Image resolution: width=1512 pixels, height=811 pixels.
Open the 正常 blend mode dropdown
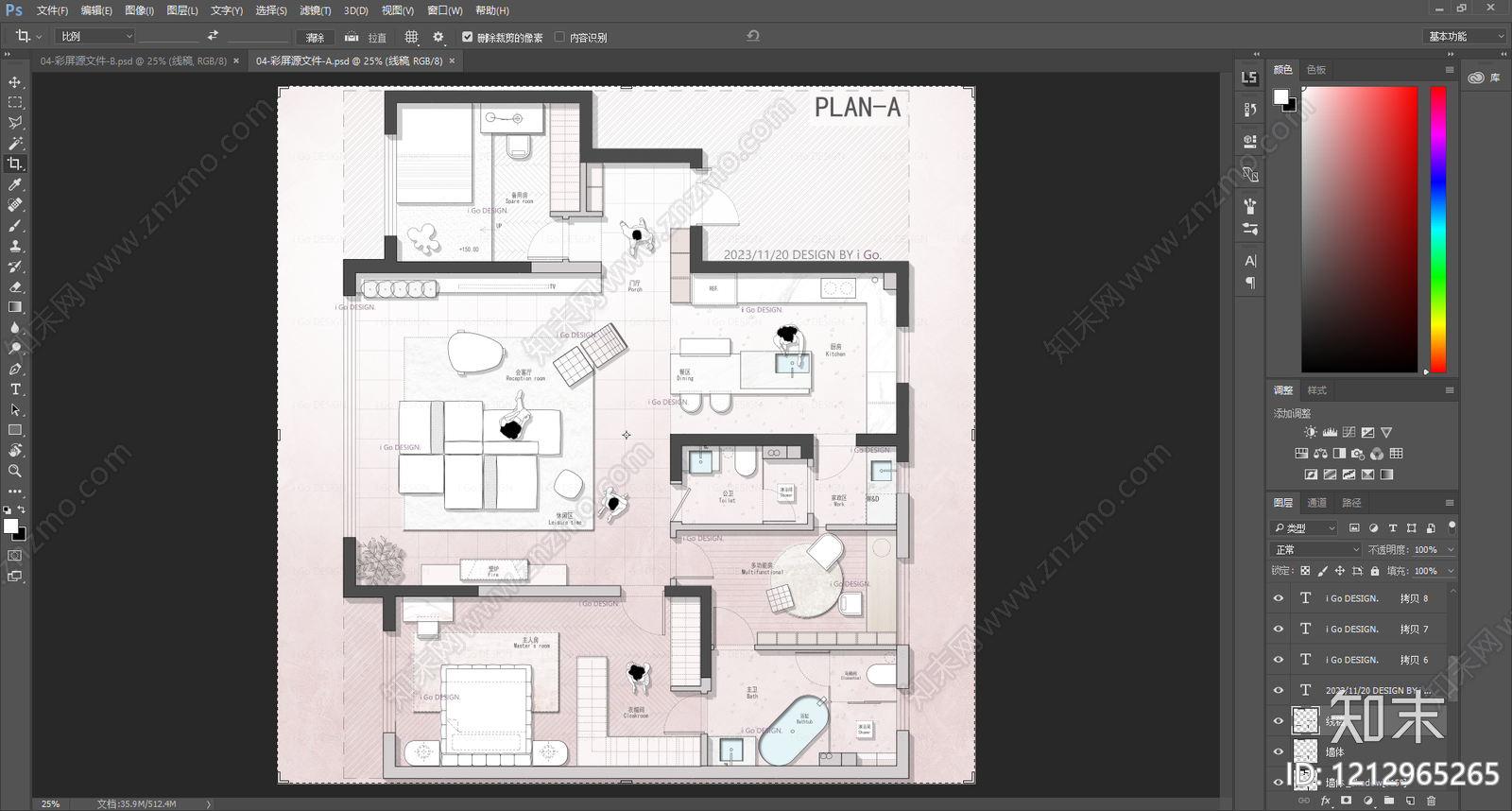point(1317,549)
